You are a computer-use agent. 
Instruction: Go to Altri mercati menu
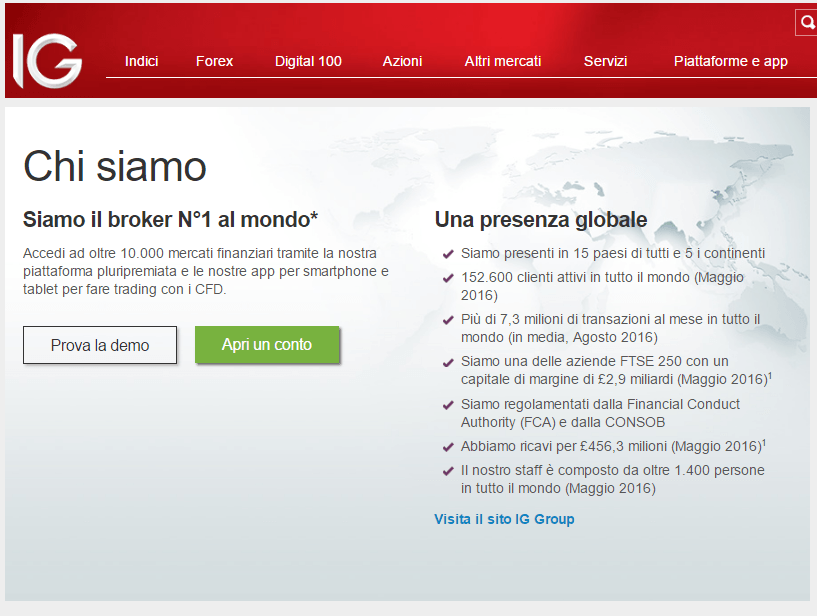[x=503, y=61]
